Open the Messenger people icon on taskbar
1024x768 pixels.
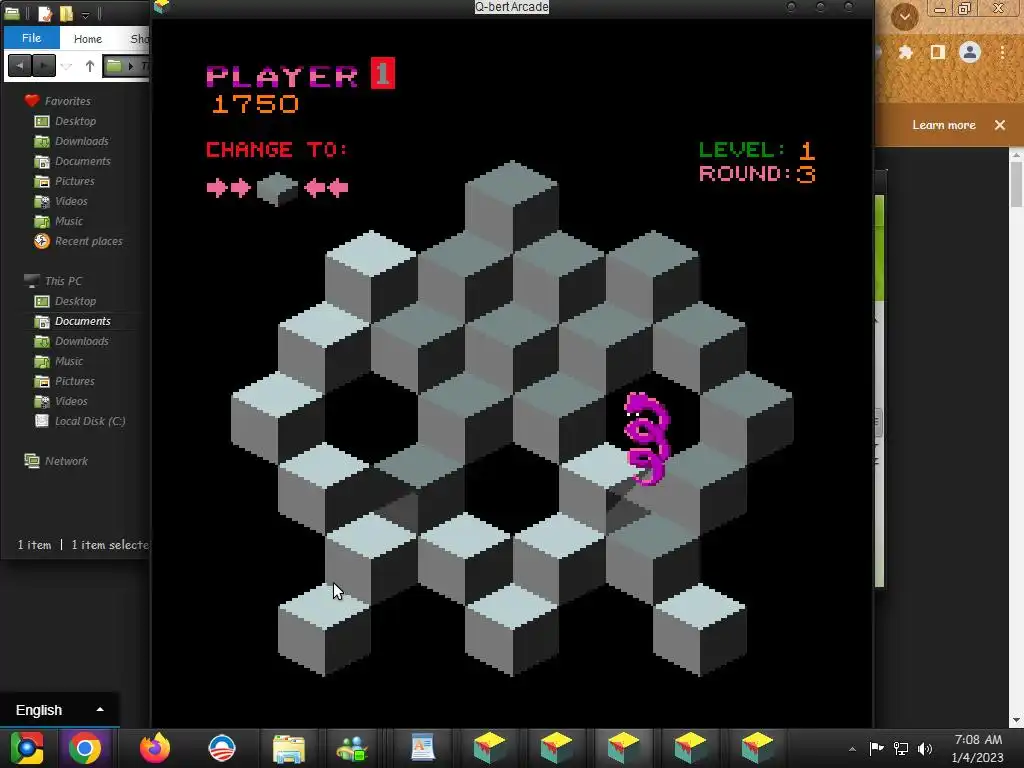point(353,749)
